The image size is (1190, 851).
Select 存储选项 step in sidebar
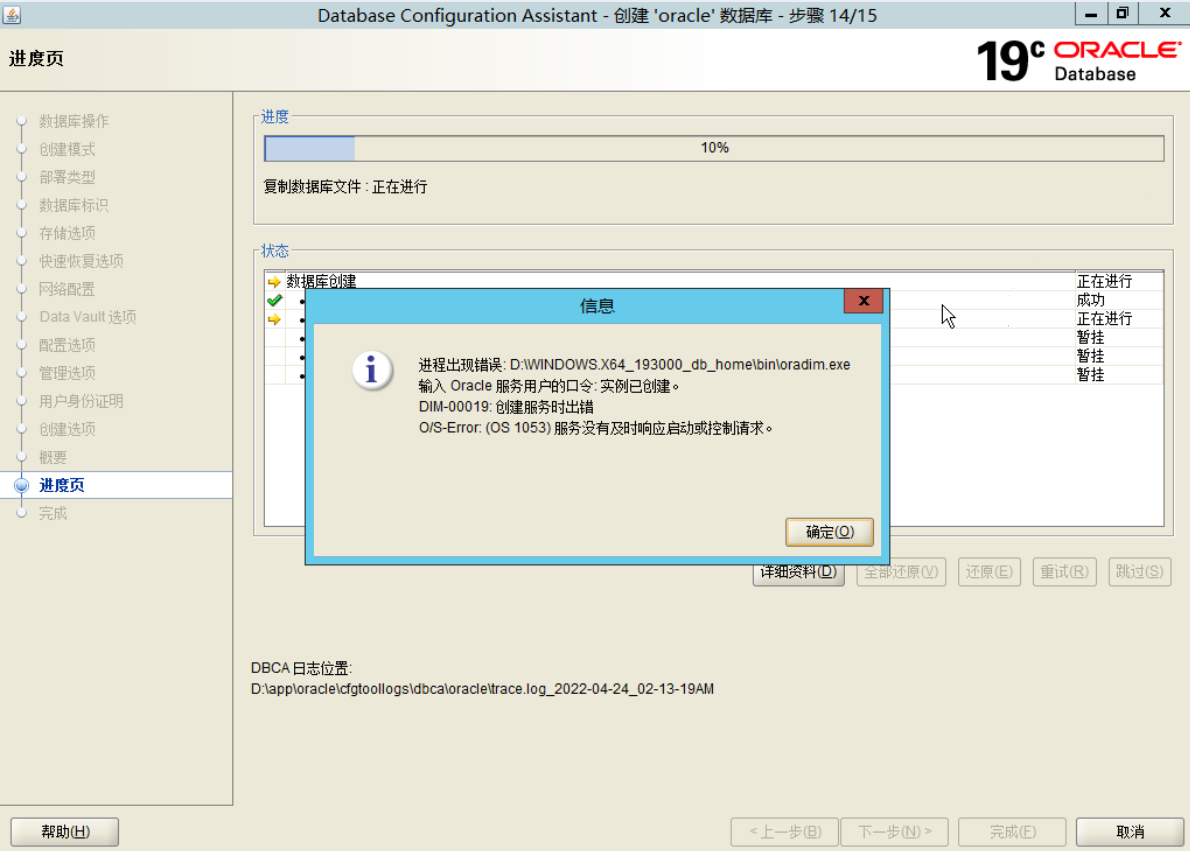[x=67, y=233]
